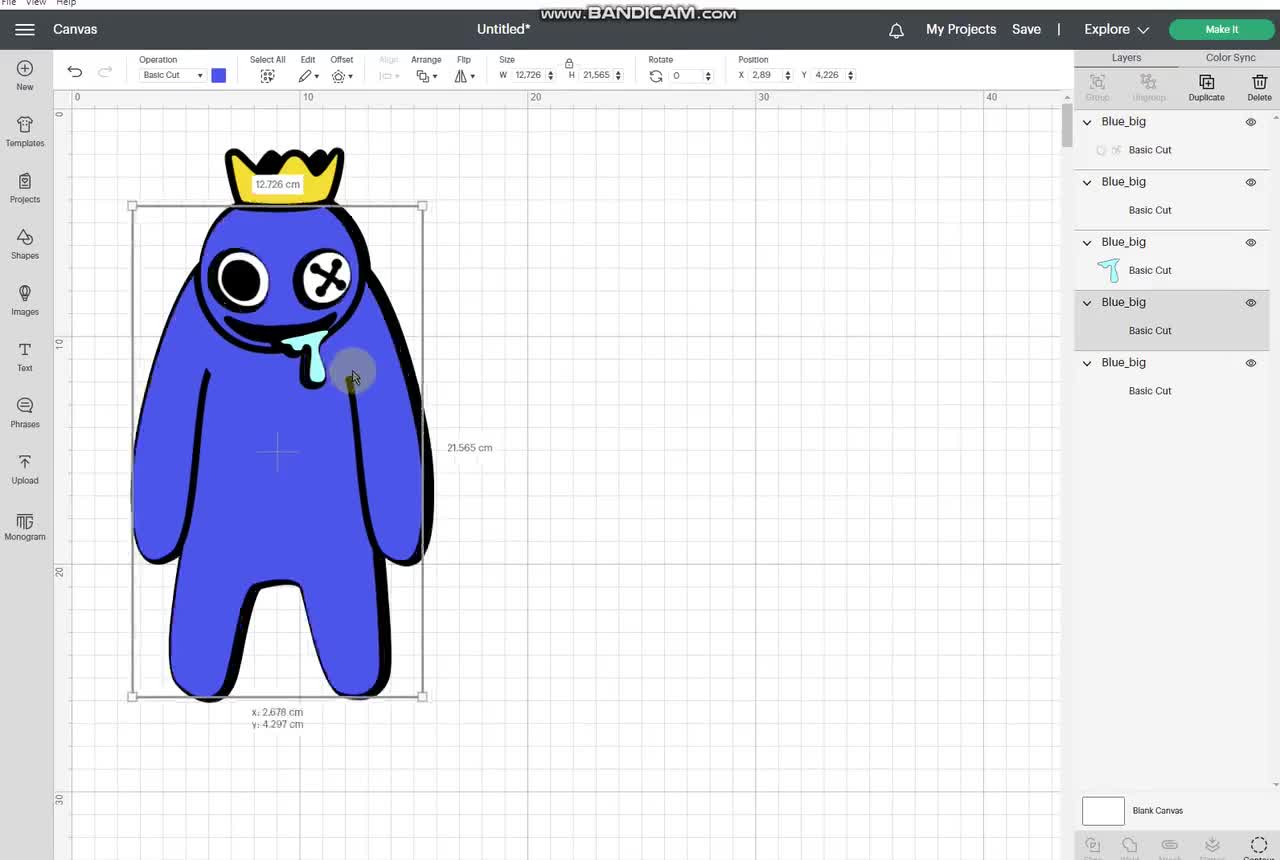
Task: Open the Monogram tool
Action: point(25,526)
